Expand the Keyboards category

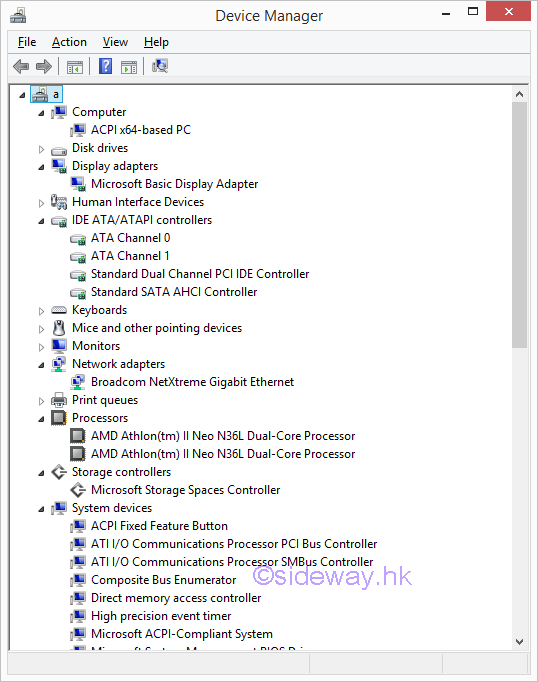tap(41, 311)
